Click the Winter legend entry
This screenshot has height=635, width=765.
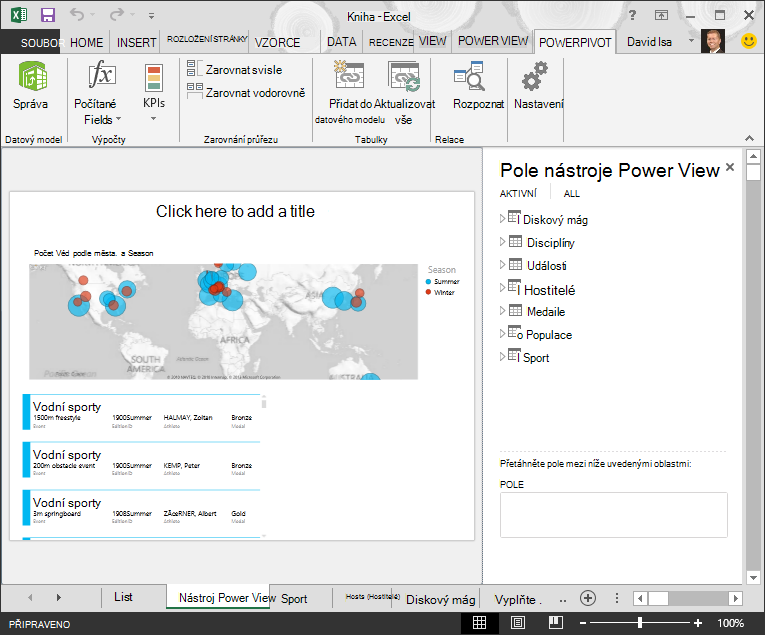440,292
